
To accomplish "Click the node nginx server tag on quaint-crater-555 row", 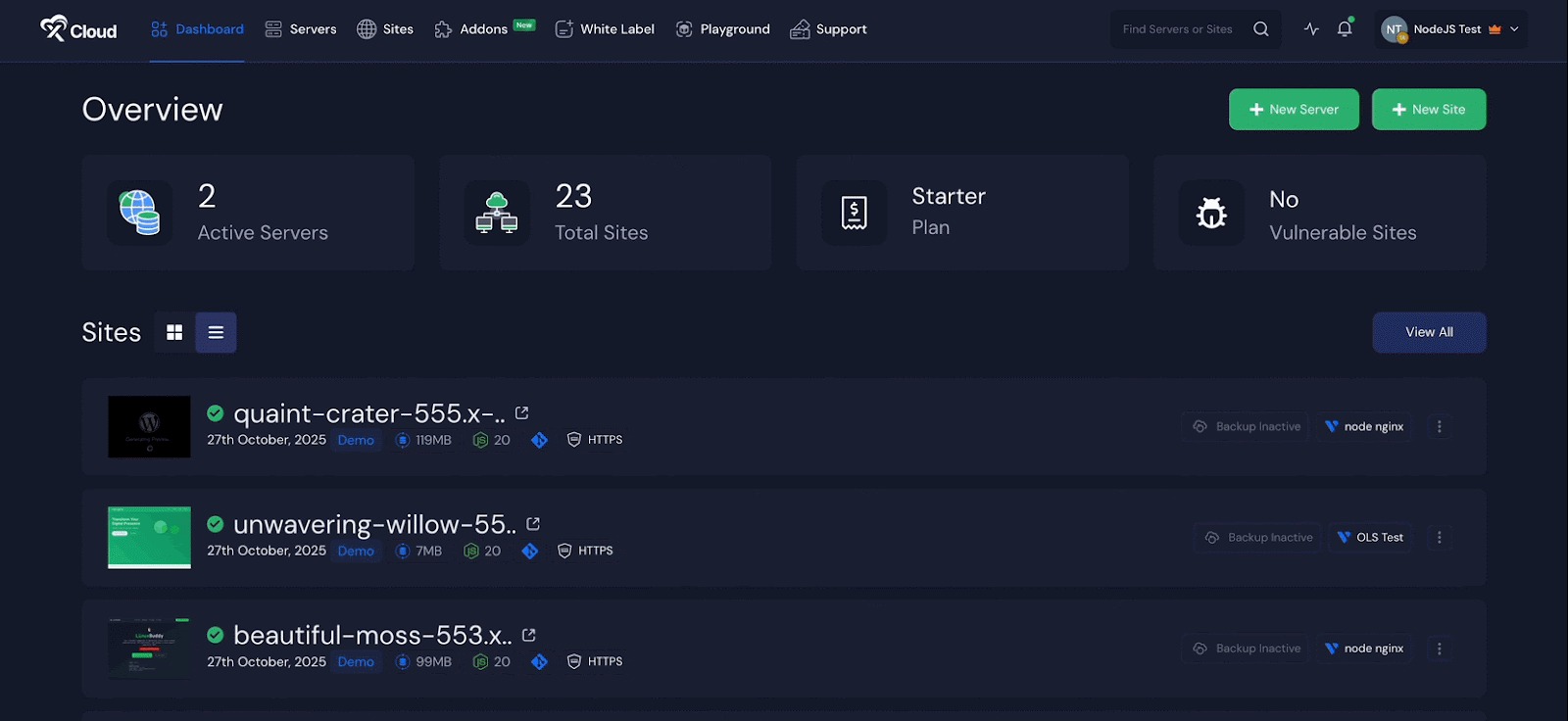I will [x=1364, y=426].
